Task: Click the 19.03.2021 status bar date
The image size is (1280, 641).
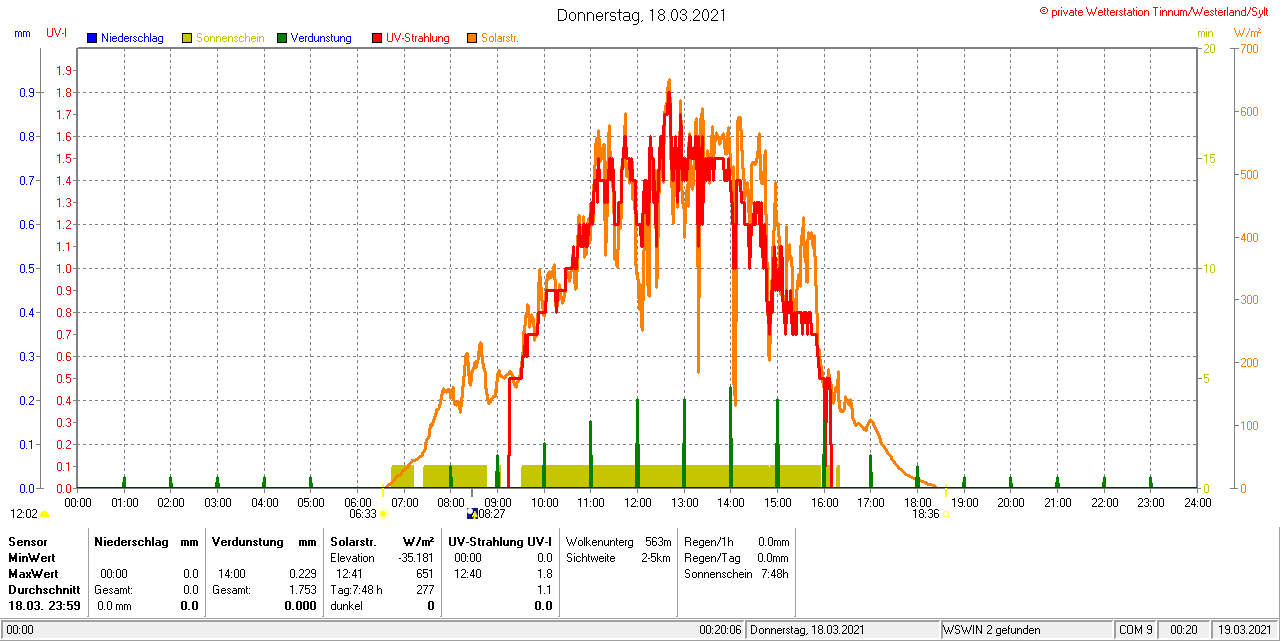Action: [x=1245, y=630]
